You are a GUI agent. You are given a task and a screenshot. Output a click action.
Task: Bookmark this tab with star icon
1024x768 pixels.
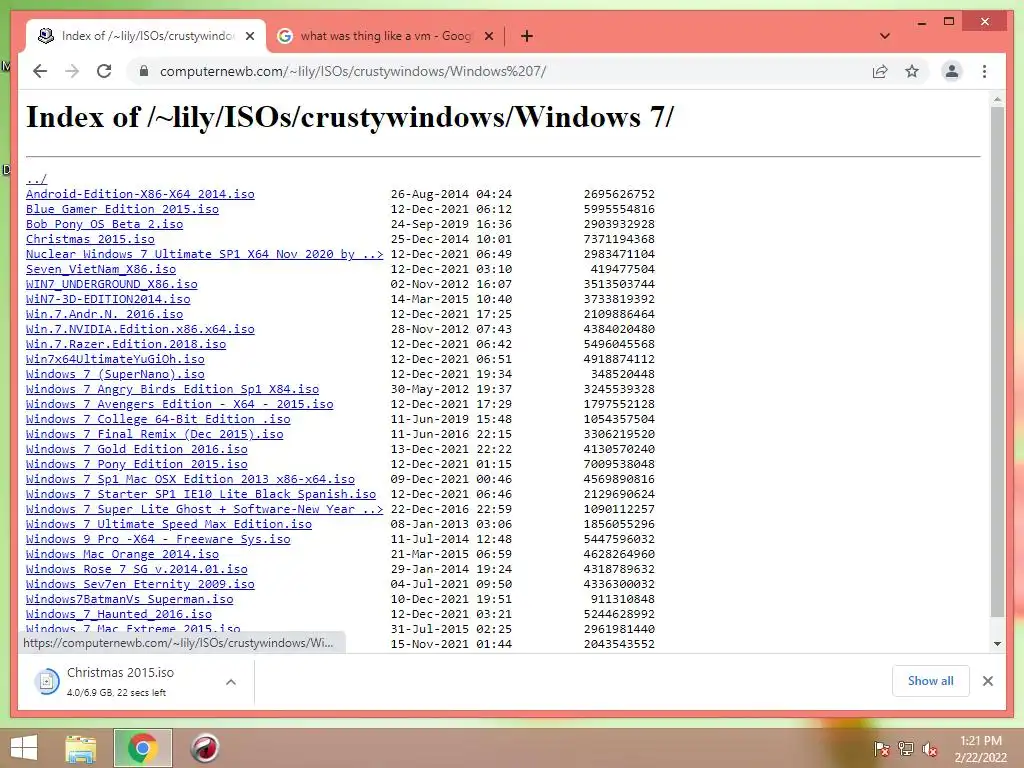click(912, 71)
